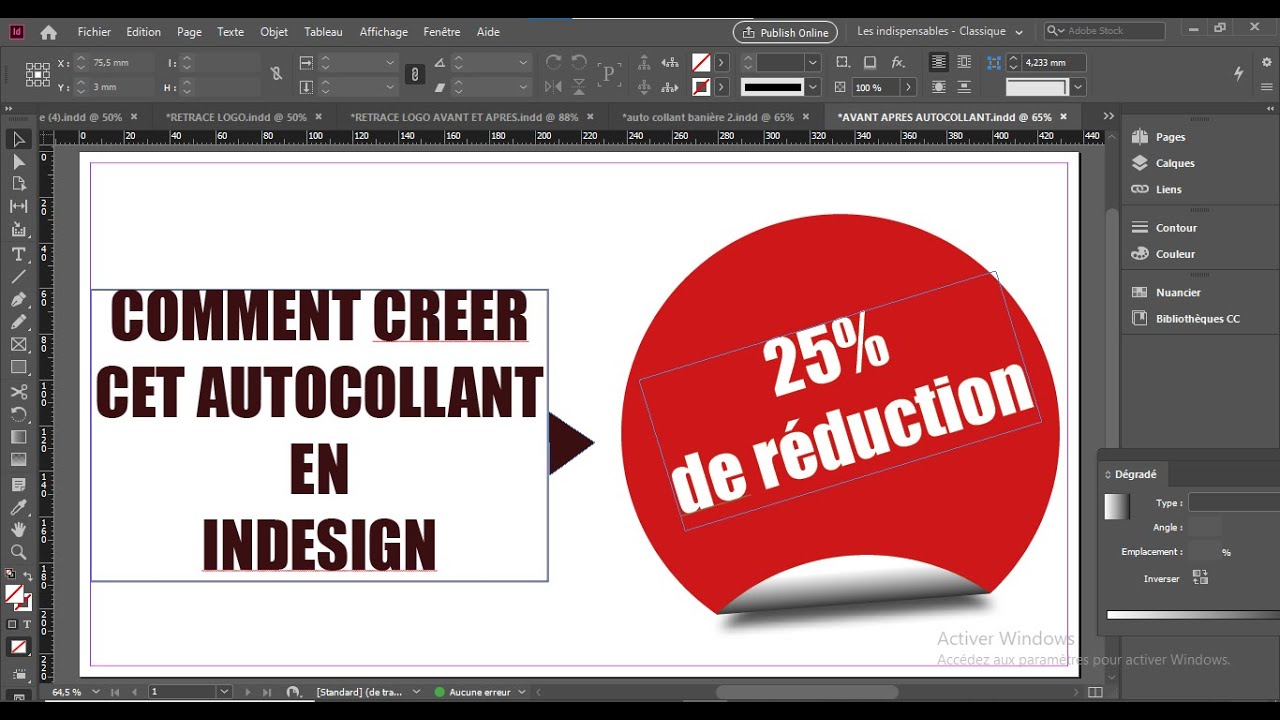Open the Calques panel
Image resolution: width=1280 pixels, height=720 pixels.
point(1175,163)
